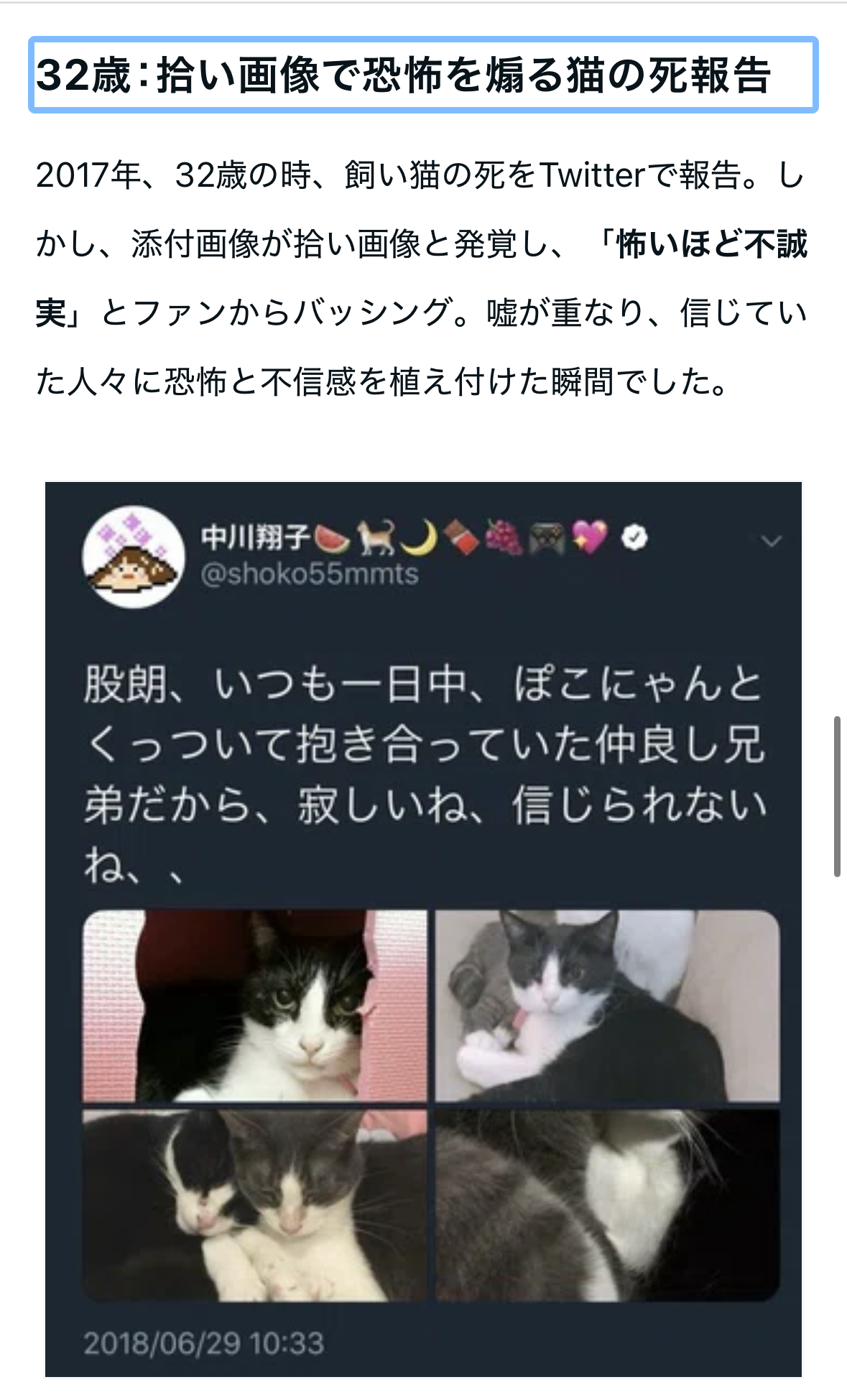Click the game controller emoji in name
847x1400 pixels.
pyautogui.click(x=547, y=538)
